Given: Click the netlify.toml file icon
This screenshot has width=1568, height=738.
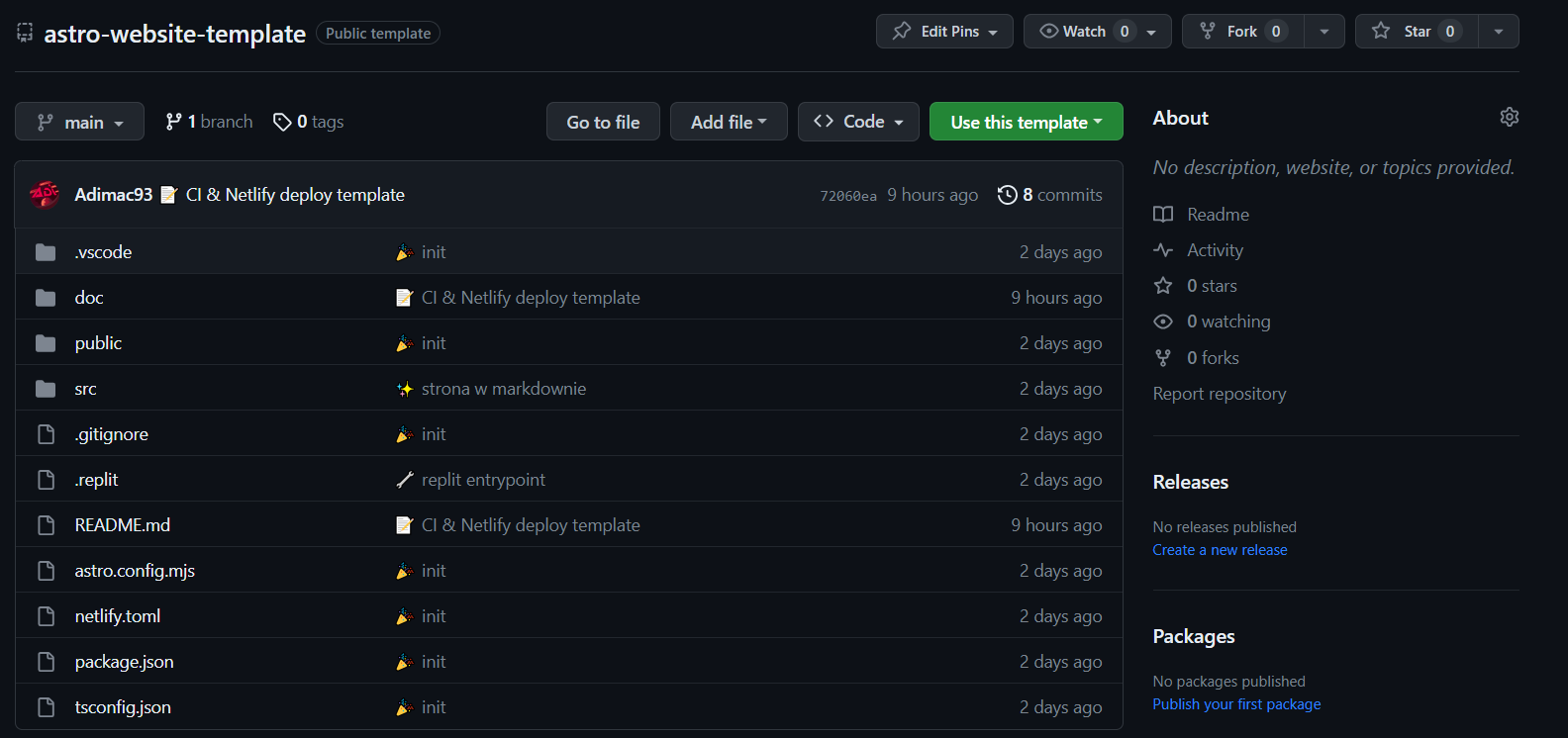Looking at the screenshot, I should coord(46,616).
